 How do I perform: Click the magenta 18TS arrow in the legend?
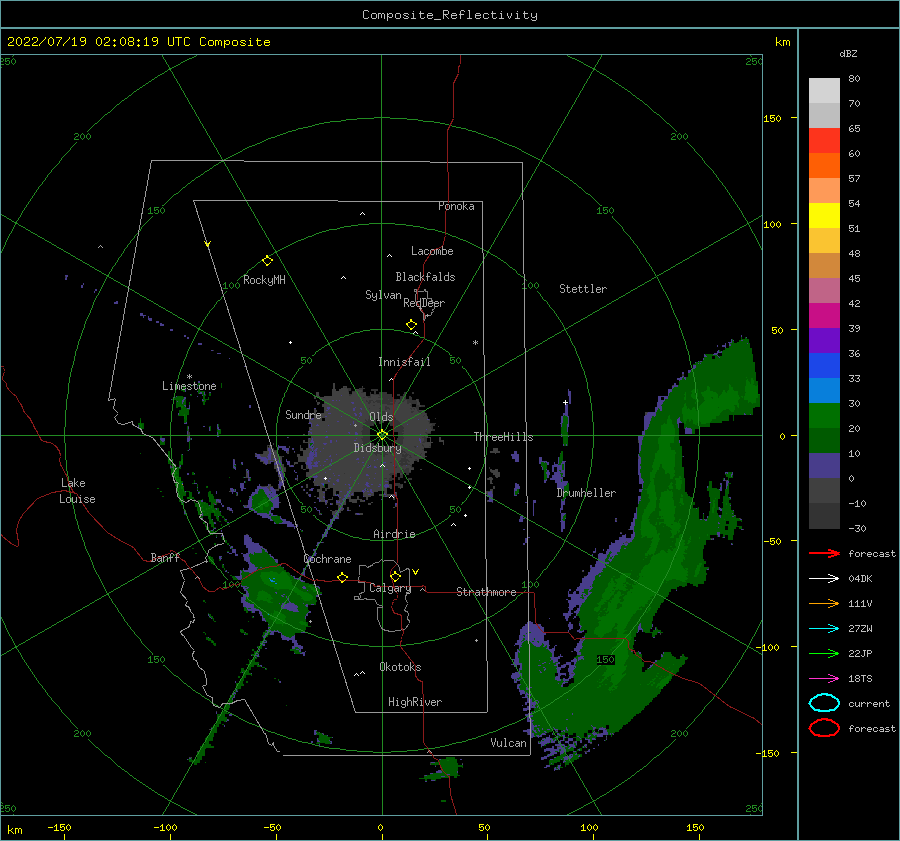click(824, 679)
